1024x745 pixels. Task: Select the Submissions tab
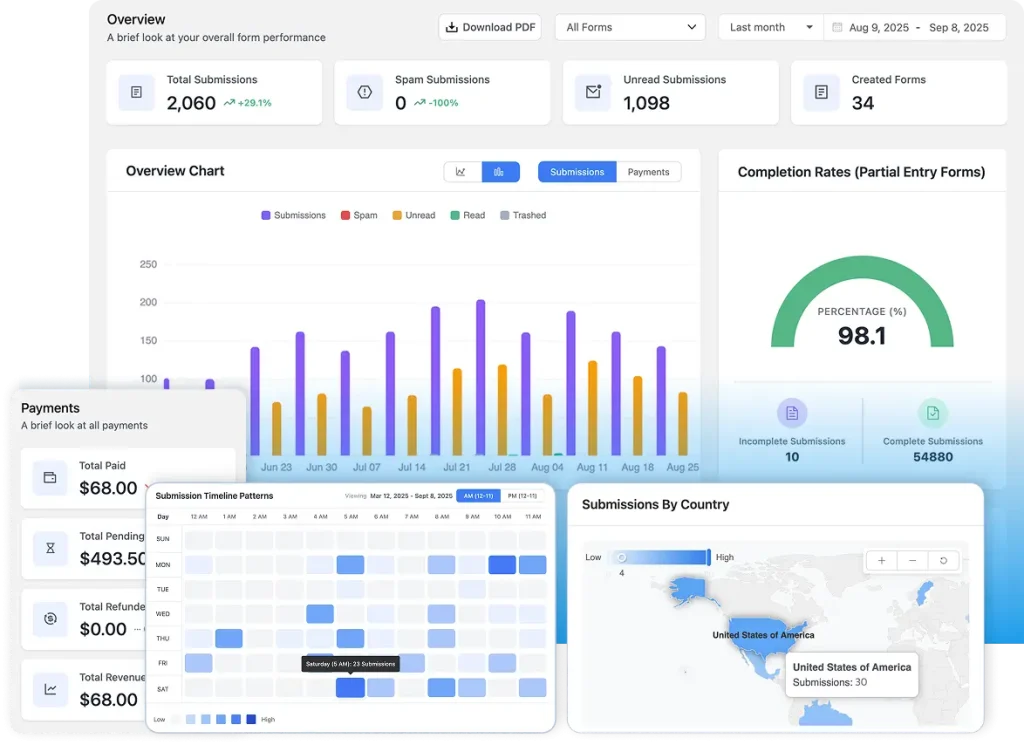coord(576,171)
